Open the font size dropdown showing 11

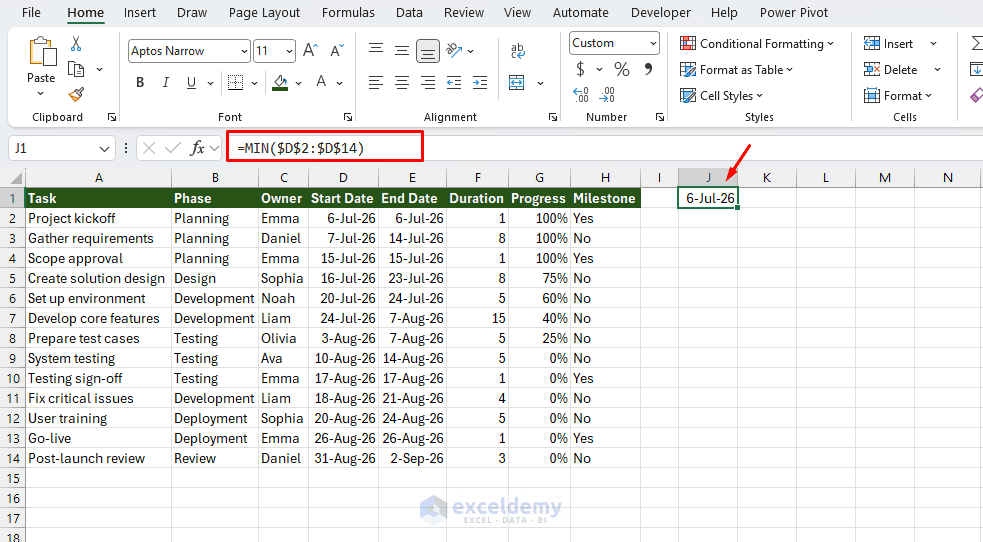pos(290,51)
